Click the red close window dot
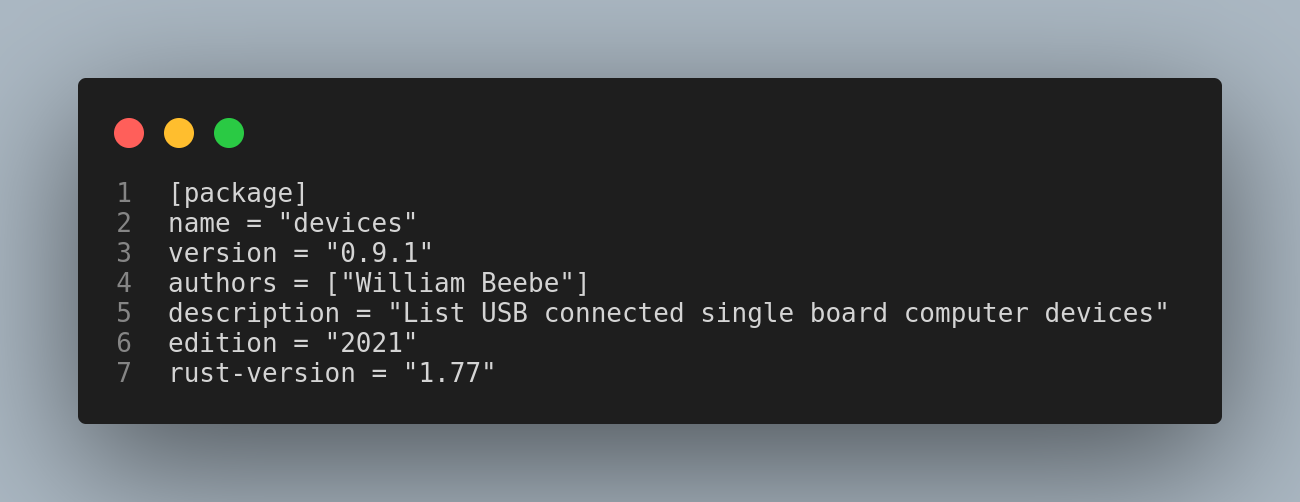Viewport: 1300px width, 502px height. 129,133
